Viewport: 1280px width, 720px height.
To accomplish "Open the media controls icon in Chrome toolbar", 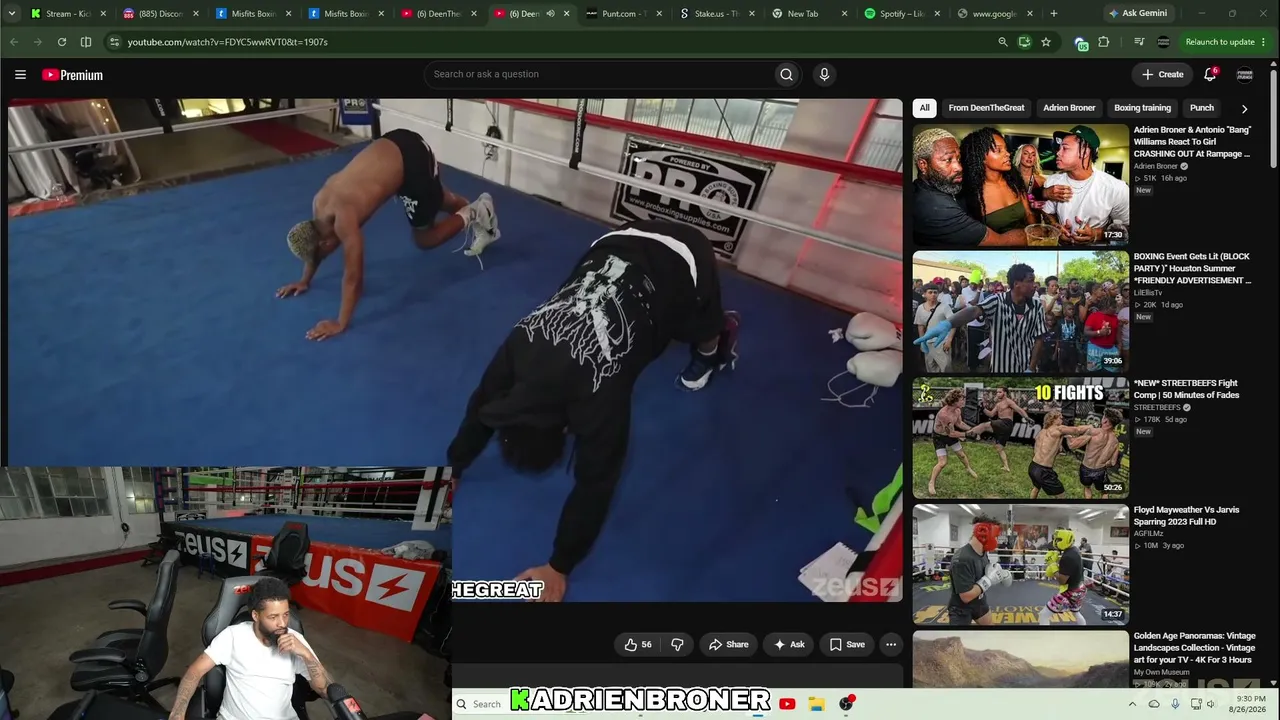I will coord(1139,42).
